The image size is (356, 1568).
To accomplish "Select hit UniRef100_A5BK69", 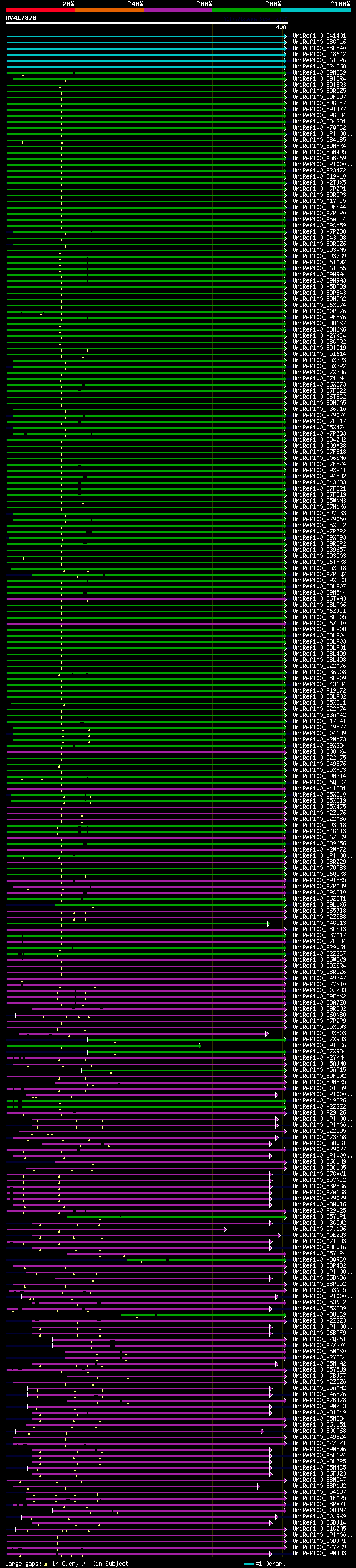I will coord(319,159).
